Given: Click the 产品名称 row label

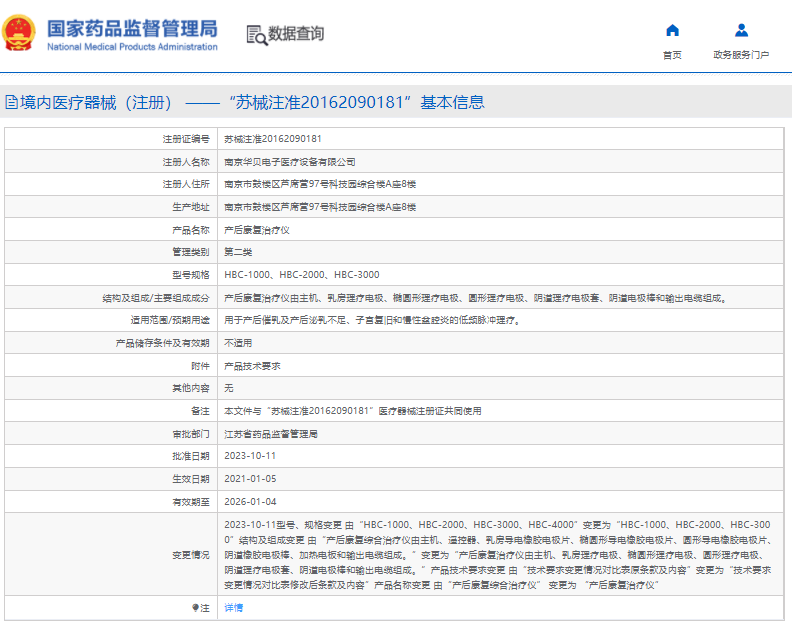Looking at the screenshot, I should click(190, 230).
